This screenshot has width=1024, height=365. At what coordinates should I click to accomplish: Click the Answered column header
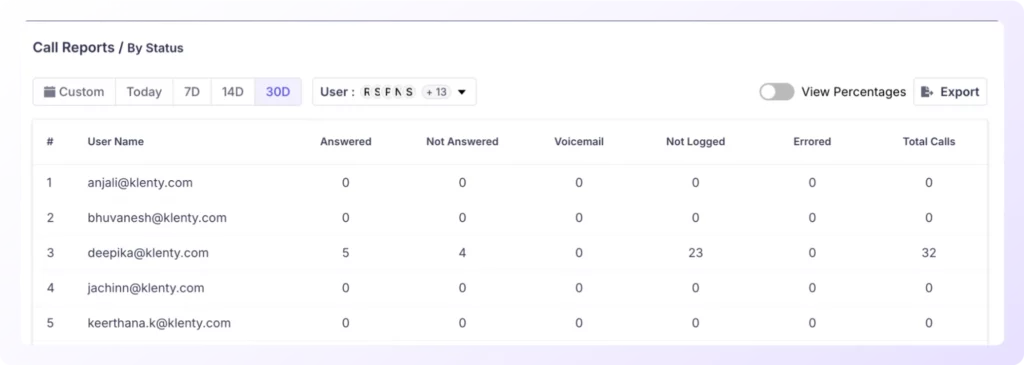pyautogui.click(x=345, y=142)
